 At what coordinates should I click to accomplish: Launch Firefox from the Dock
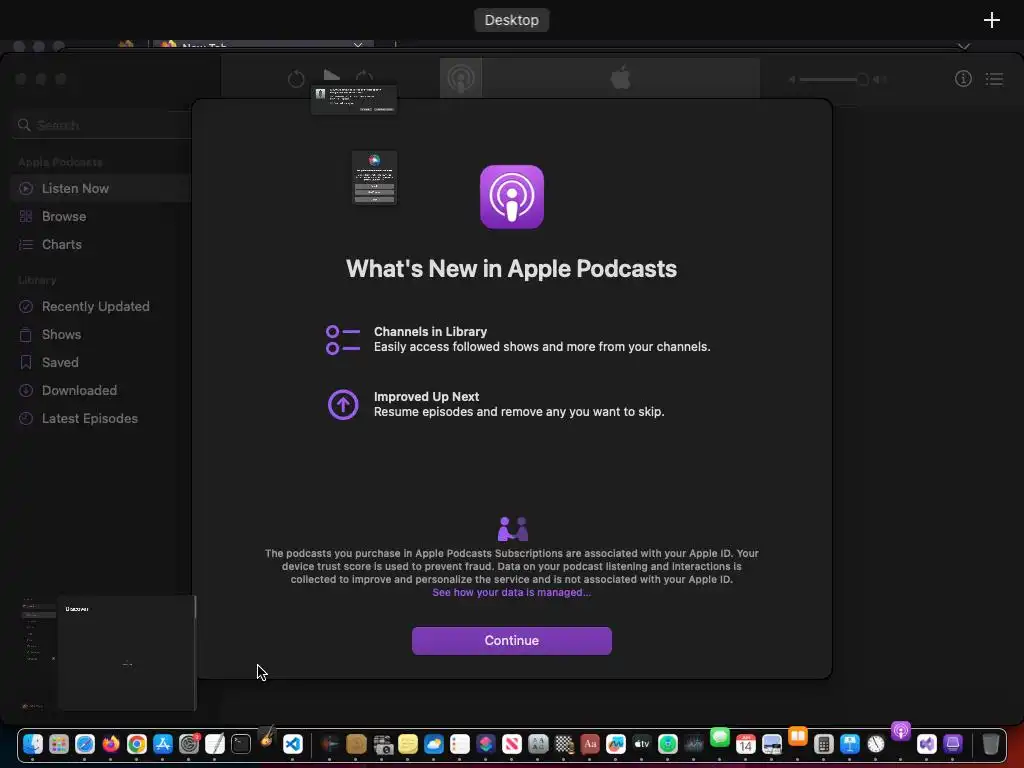pos(111,744)
